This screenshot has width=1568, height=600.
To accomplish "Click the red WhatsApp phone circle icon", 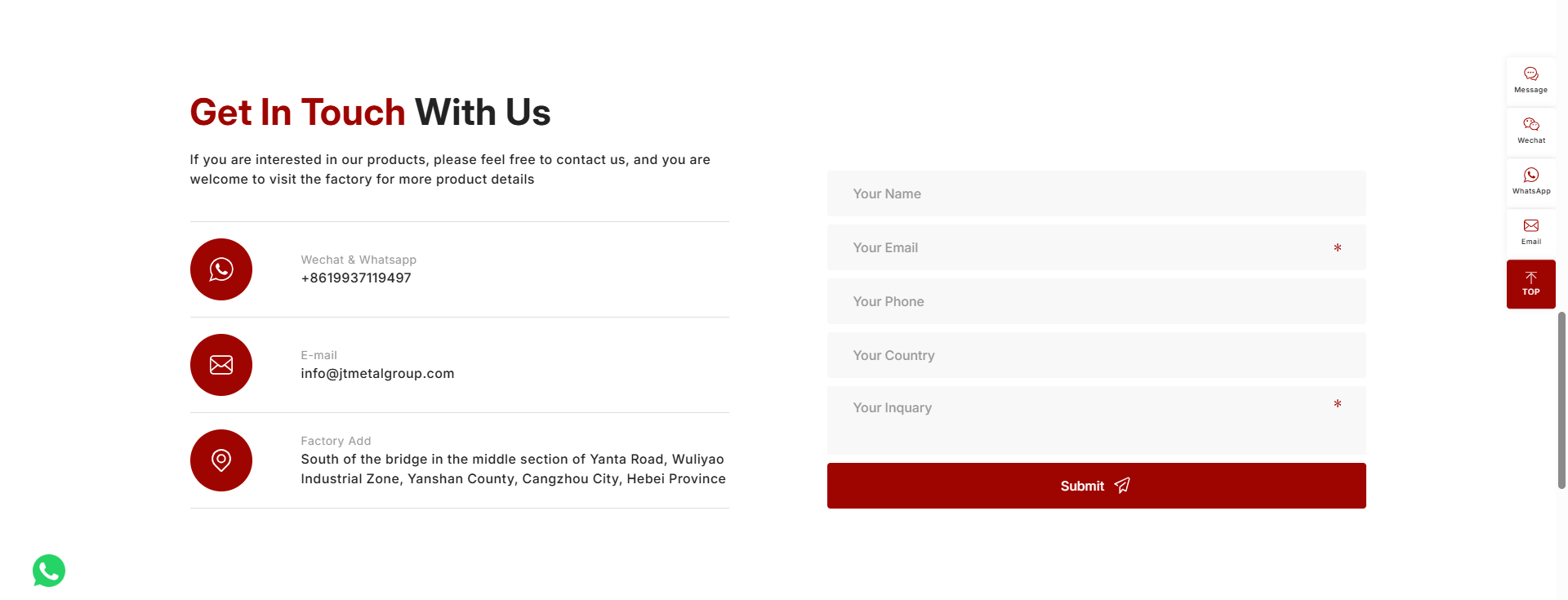I will pos(220,269).
